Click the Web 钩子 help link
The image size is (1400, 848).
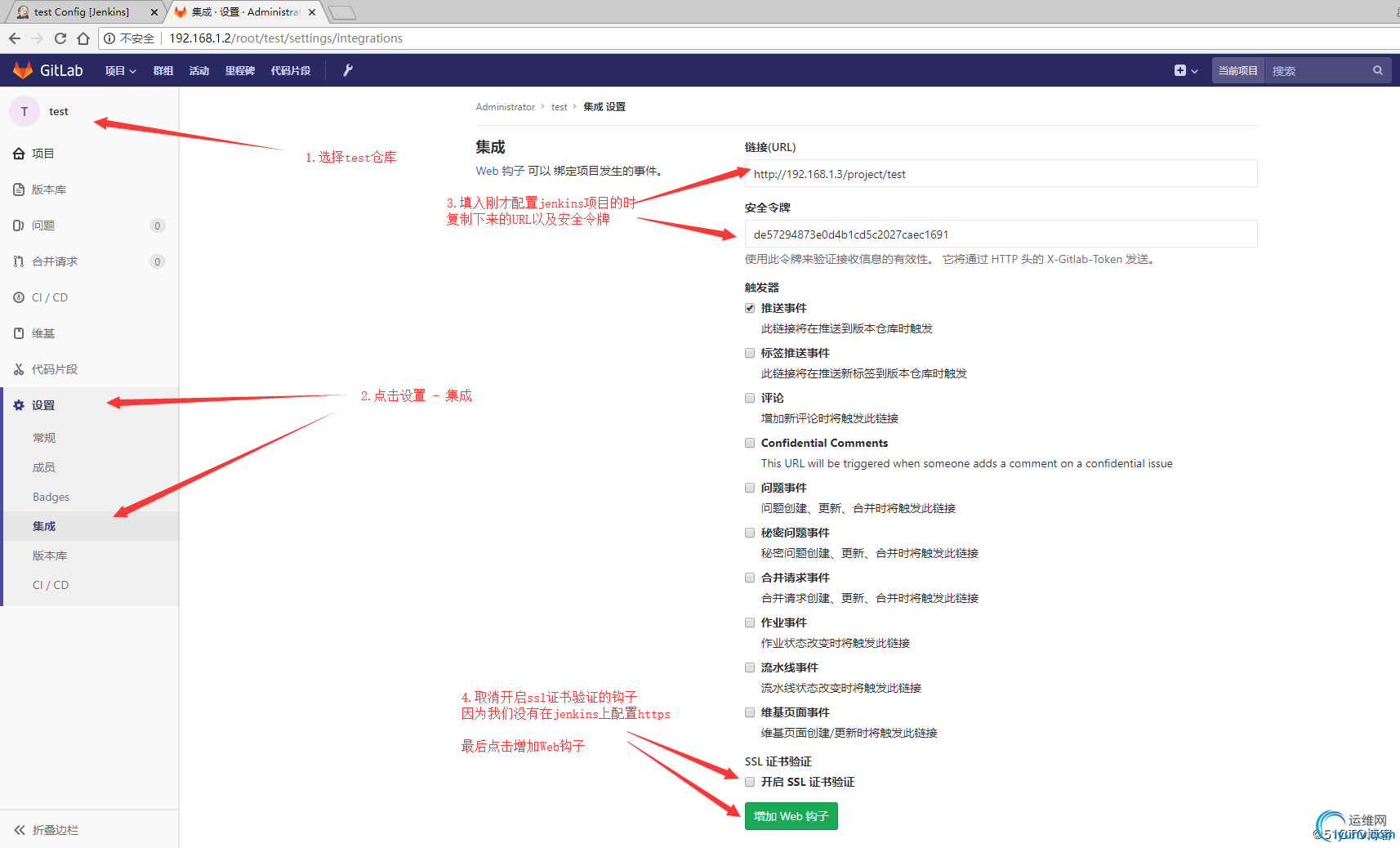[x=500, y=171]
